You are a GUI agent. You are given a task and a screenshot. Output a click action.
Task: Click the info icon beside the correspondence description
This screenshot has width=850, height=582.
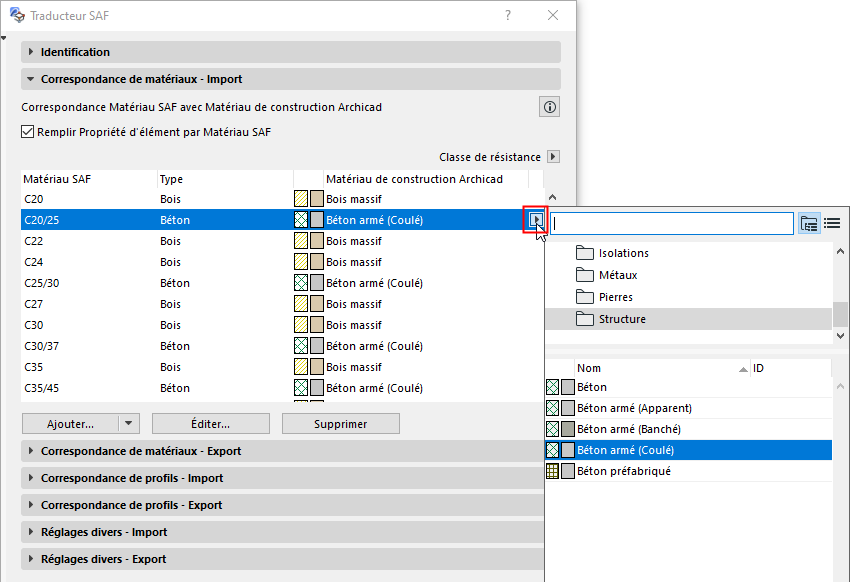[x=549, y=107]
